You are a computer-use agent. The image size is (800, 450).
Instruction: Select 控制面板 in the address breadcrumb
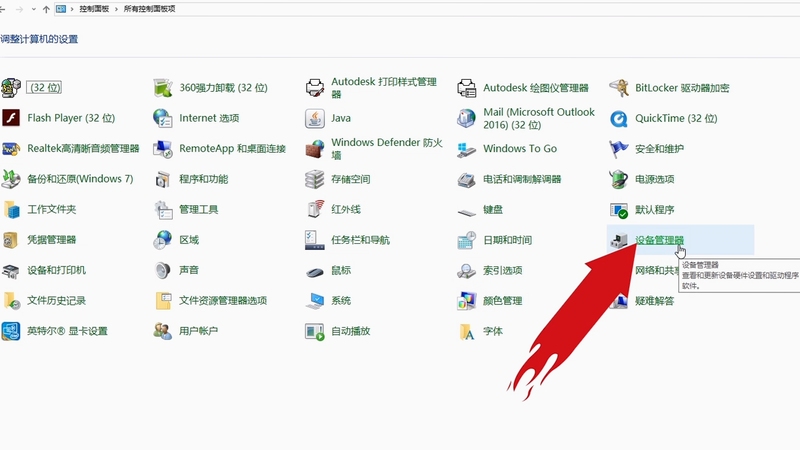94,9
